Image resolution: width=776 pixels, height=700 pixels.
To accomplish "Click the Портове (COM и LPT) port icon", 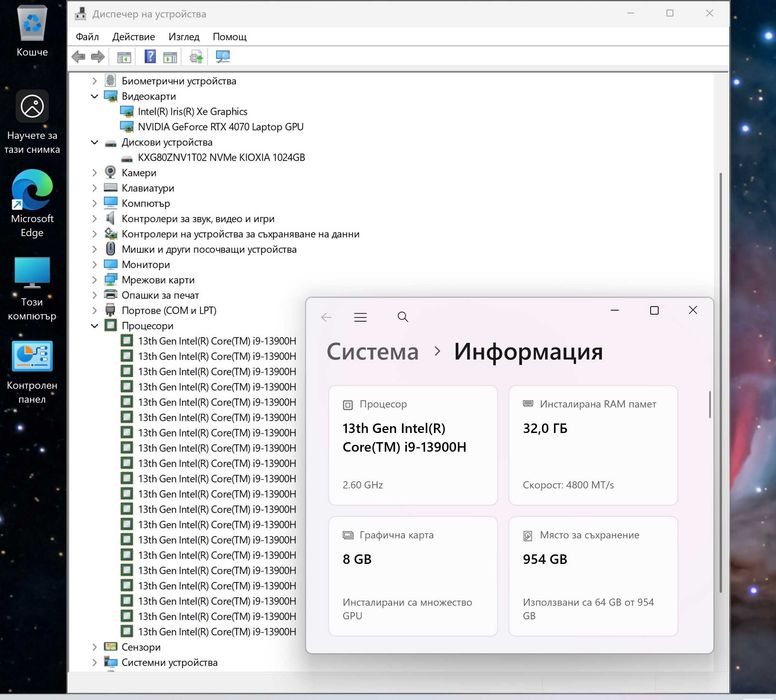I will pyautogui.click(x=110, y=310).
